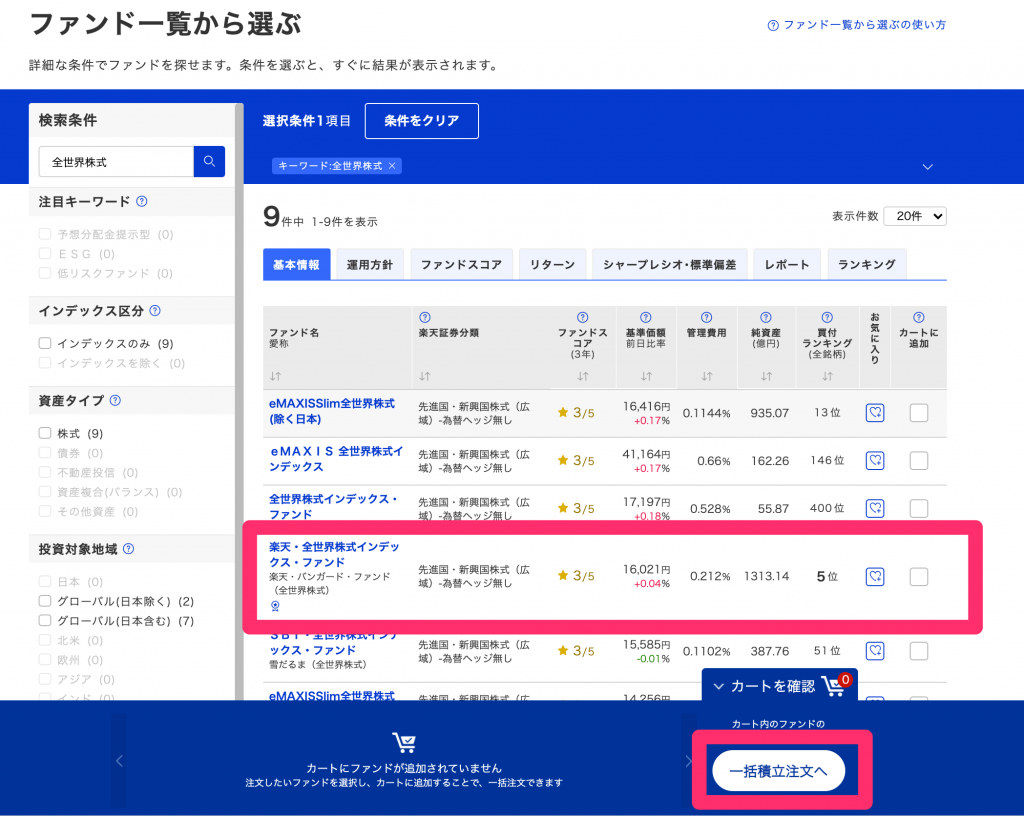Click heart icon for 楽天・全世界株式インデックス・ファンド
1024x816 pixels.
[x=875, y=576]
